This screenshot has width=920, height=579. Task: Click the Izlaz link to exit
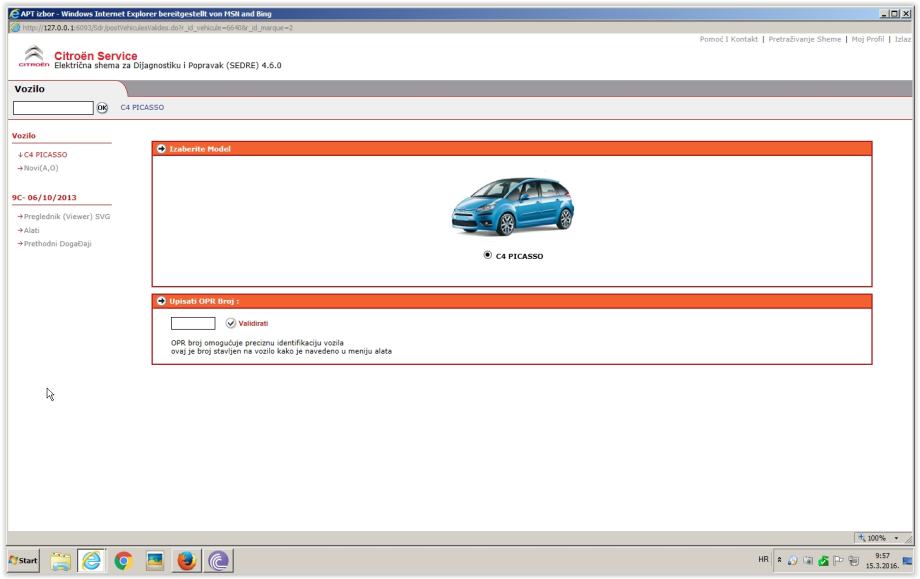click(x=902, y=39)
